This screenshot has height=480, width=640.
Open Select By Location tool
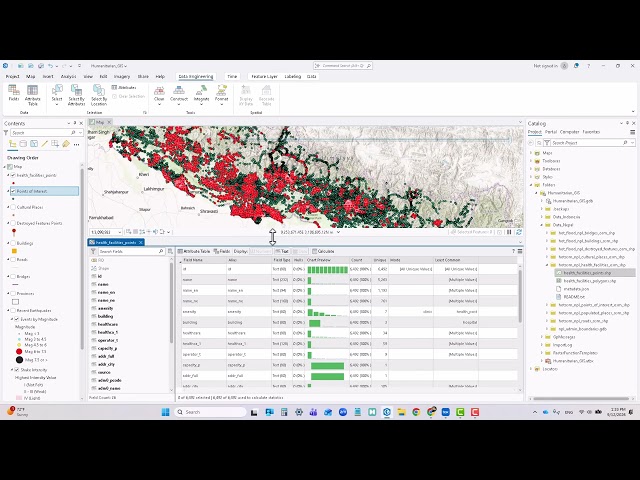click(x=99, y=95)
